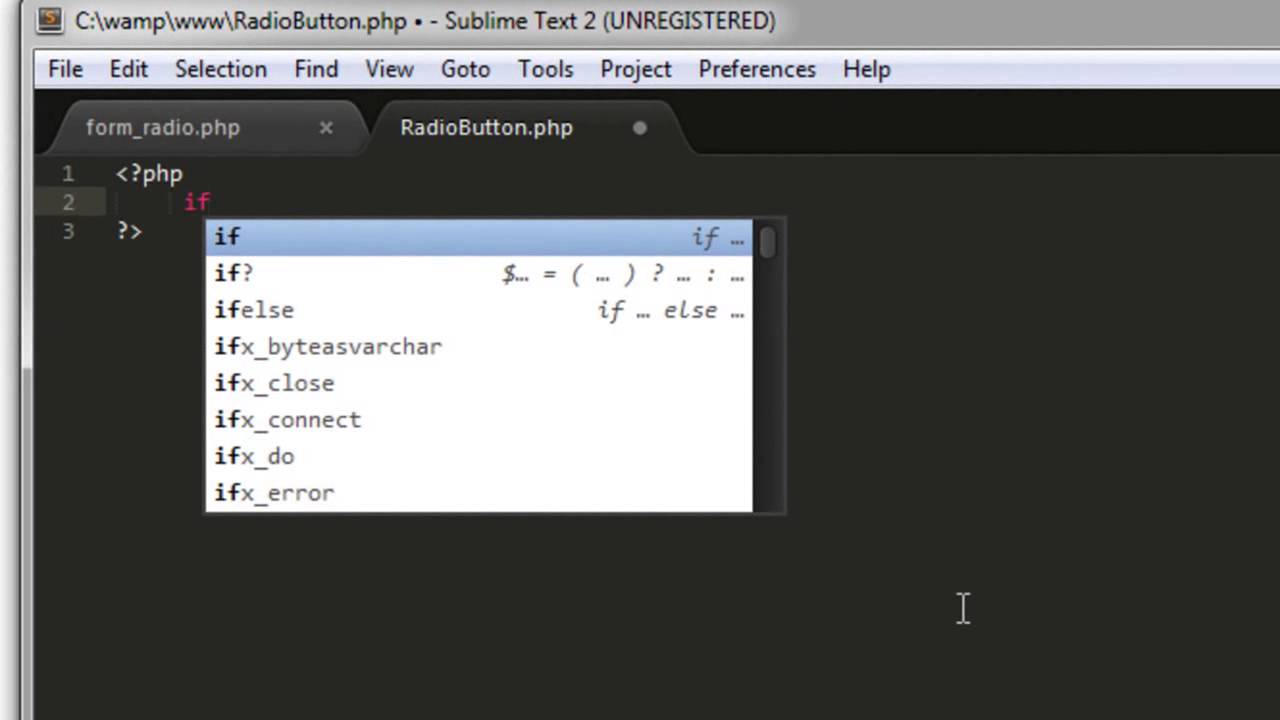Close the form_radio.php tab
The height and width of the screenshot is (720, 1280).
click(326, 128)
